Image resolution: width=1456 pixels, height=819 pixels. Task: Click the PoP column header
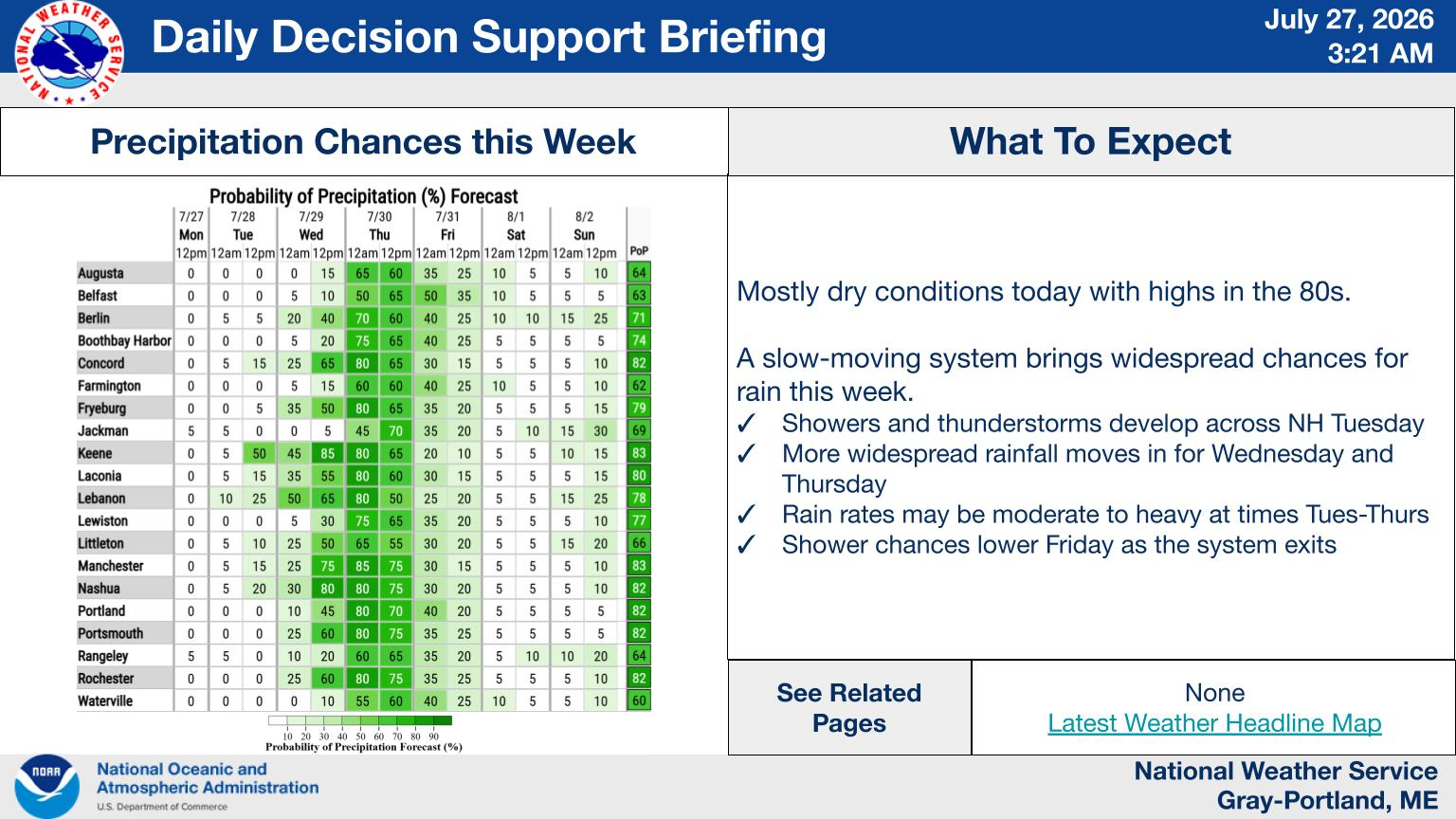[x=639, y=251]
